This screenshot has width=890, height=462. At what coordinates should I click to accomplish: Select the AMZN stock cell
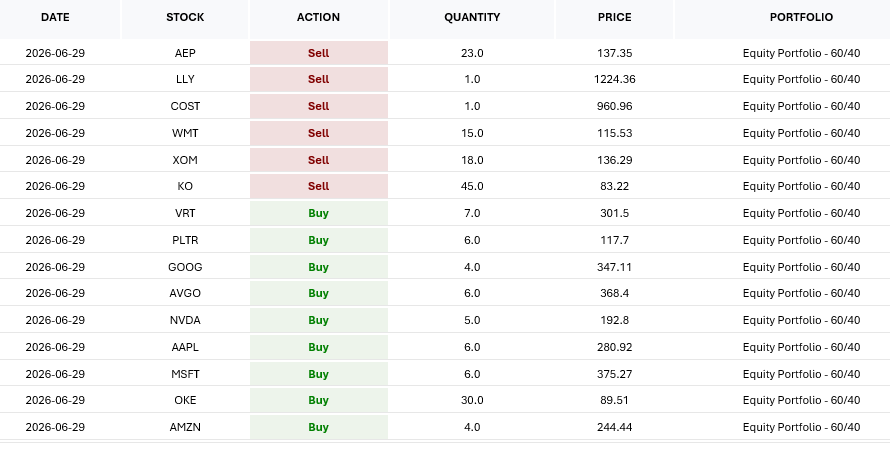(x=185, y=427)
